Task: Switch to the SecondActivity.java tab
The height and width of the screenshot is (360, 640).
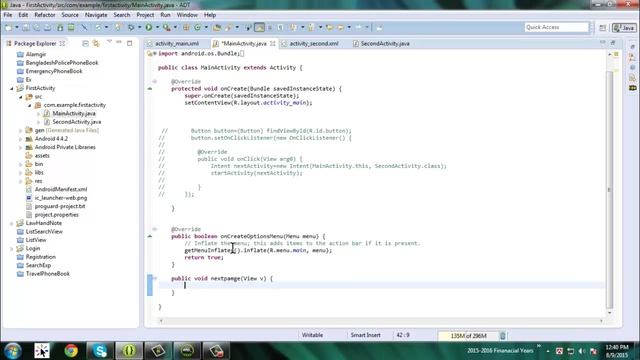Action: pos(385,43)
